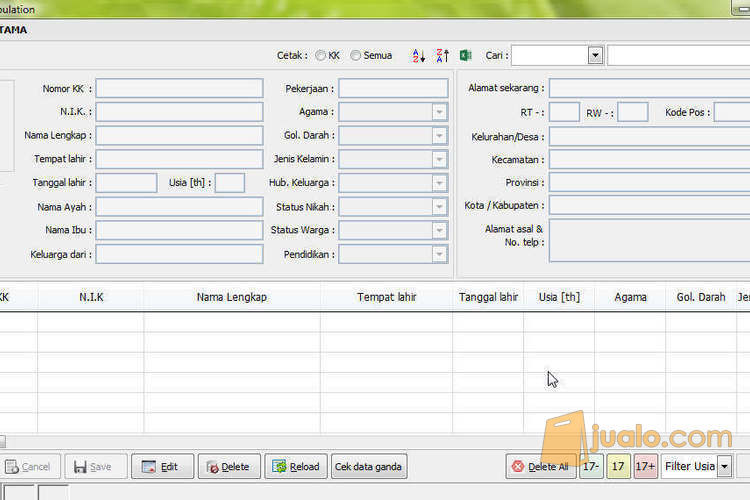Select the Semua print radio option

pyautogui.click(x=355, y=56)
